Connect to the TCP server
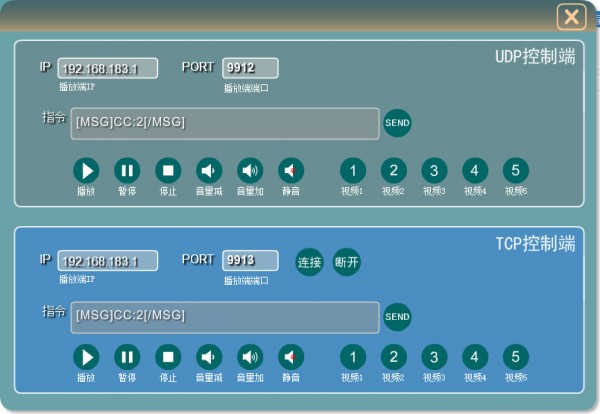600x414 pixels. point(309,262)
